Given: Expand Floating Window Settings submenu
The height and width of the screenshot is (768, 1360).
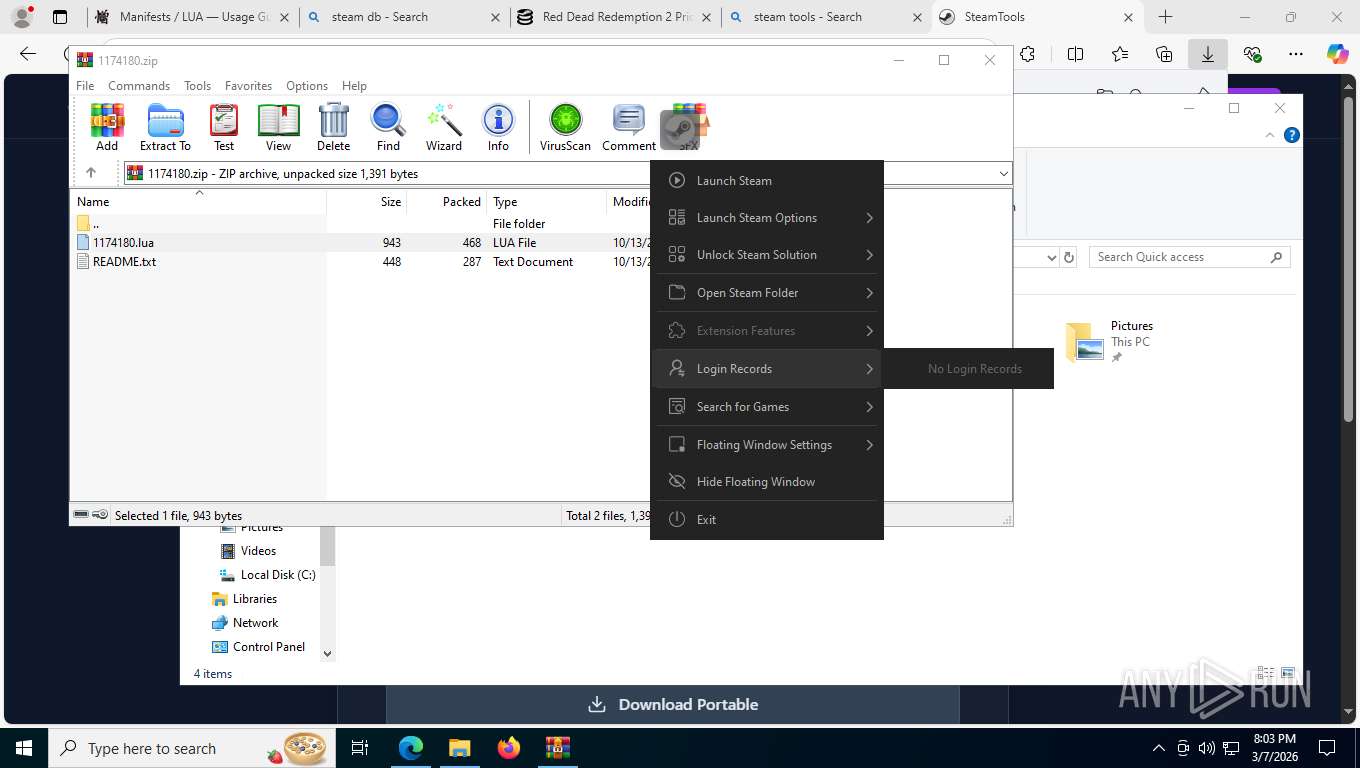Looking at the screenshot, I should click(767, 444).
